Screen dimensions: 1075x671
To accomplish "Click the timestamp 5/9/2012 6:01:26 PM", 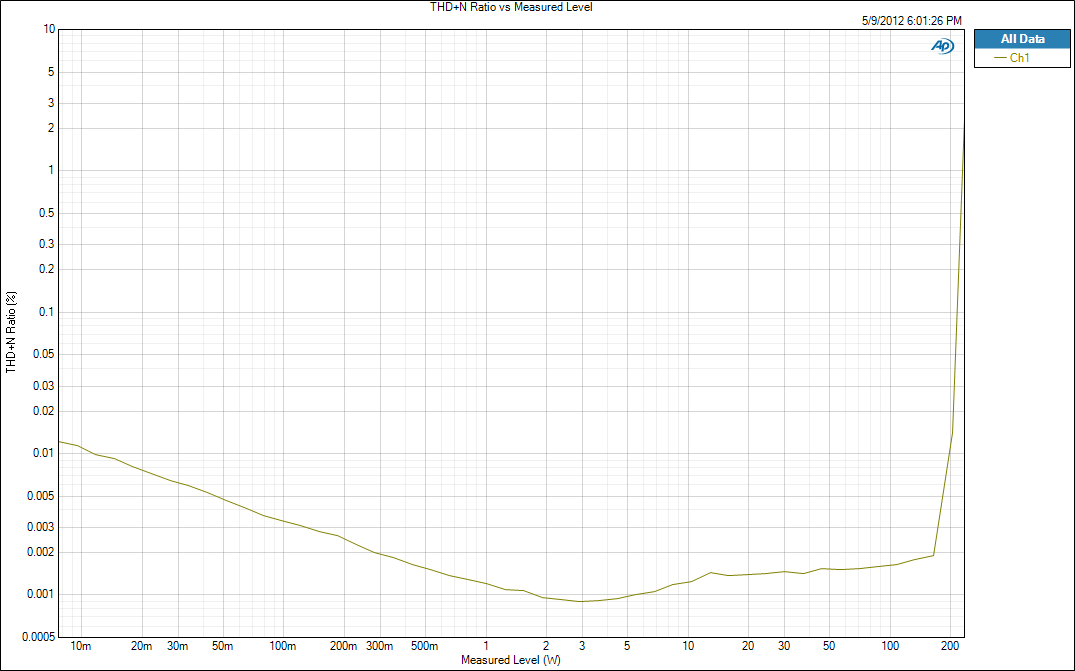I will point(911,21).
